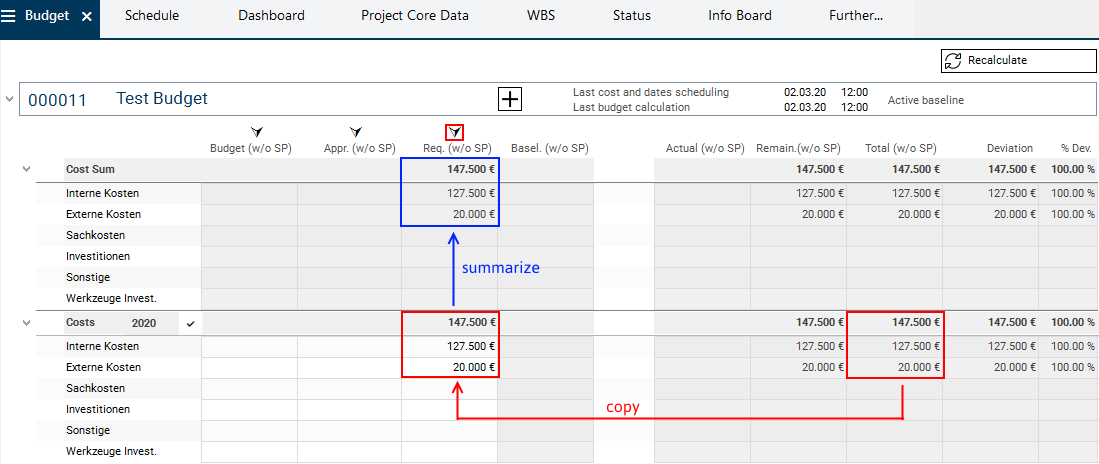This screenshot has height=464, width=1099.
Task: Open the WBS tab
Action: [541, 16]
